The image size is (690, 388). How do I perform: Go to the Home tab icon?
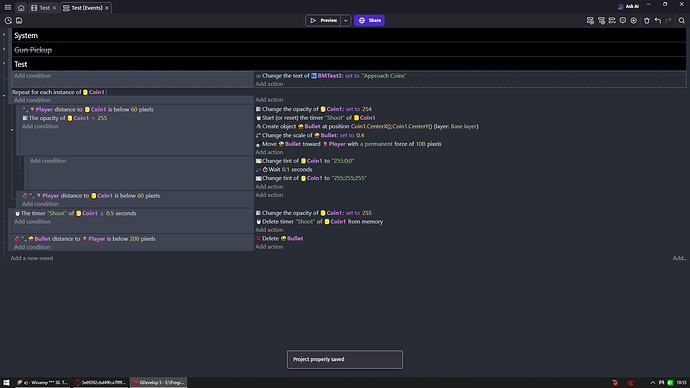coord(21,8)
